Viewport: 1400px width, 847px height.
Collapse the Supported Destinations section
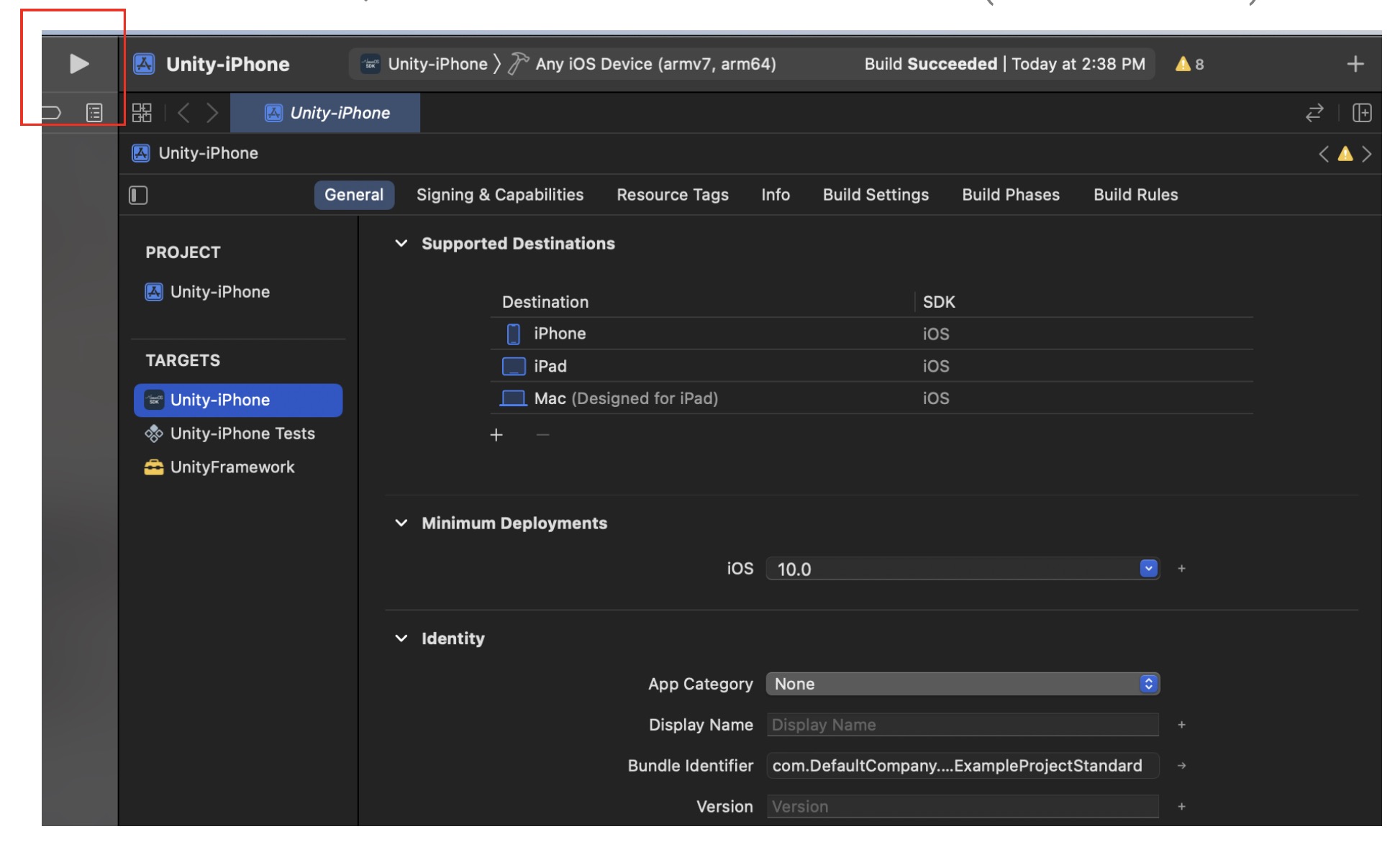401,243
